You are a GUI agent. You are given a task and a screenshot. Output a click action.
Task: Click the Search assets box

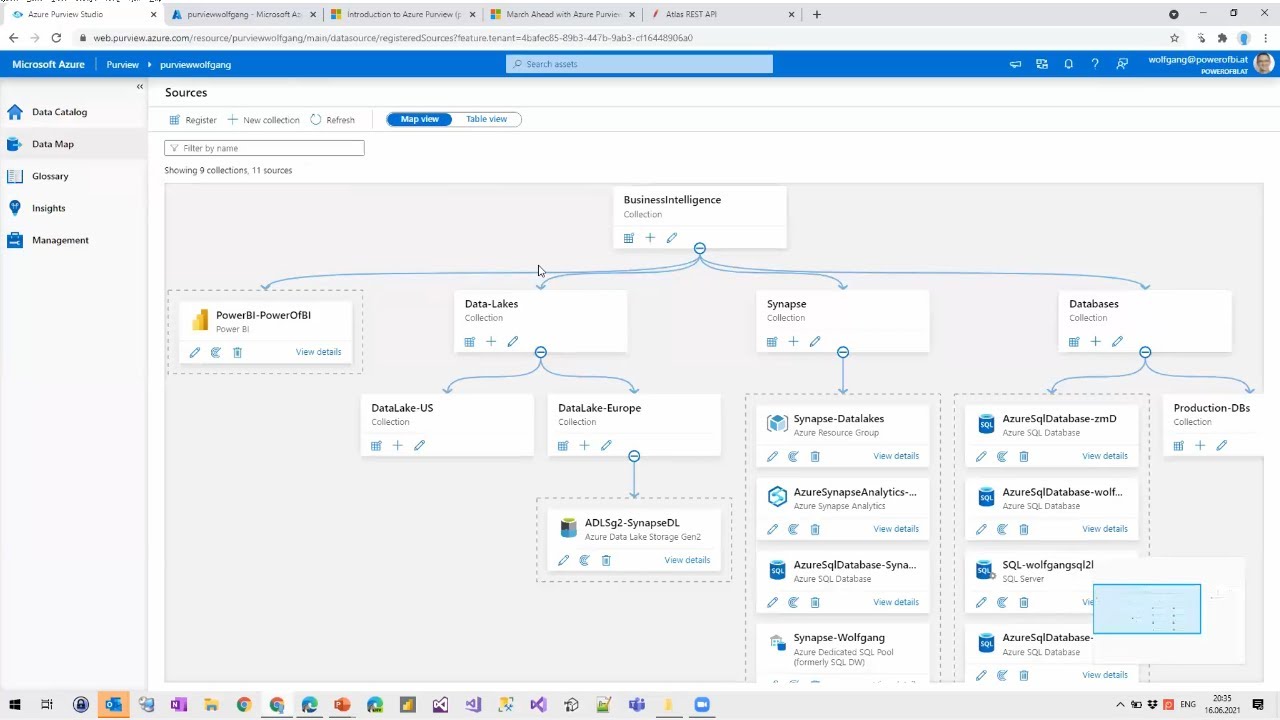pos(639,64)
